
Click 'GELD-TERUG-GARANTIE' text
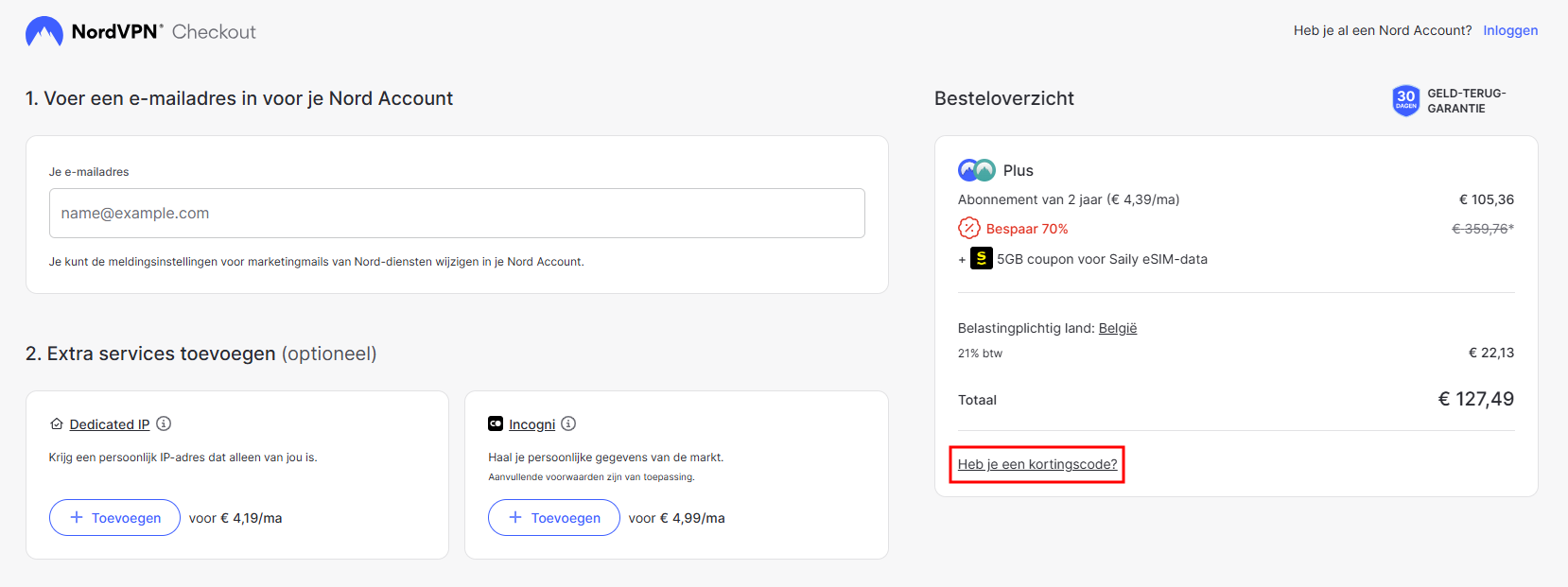coord(1467,101)
